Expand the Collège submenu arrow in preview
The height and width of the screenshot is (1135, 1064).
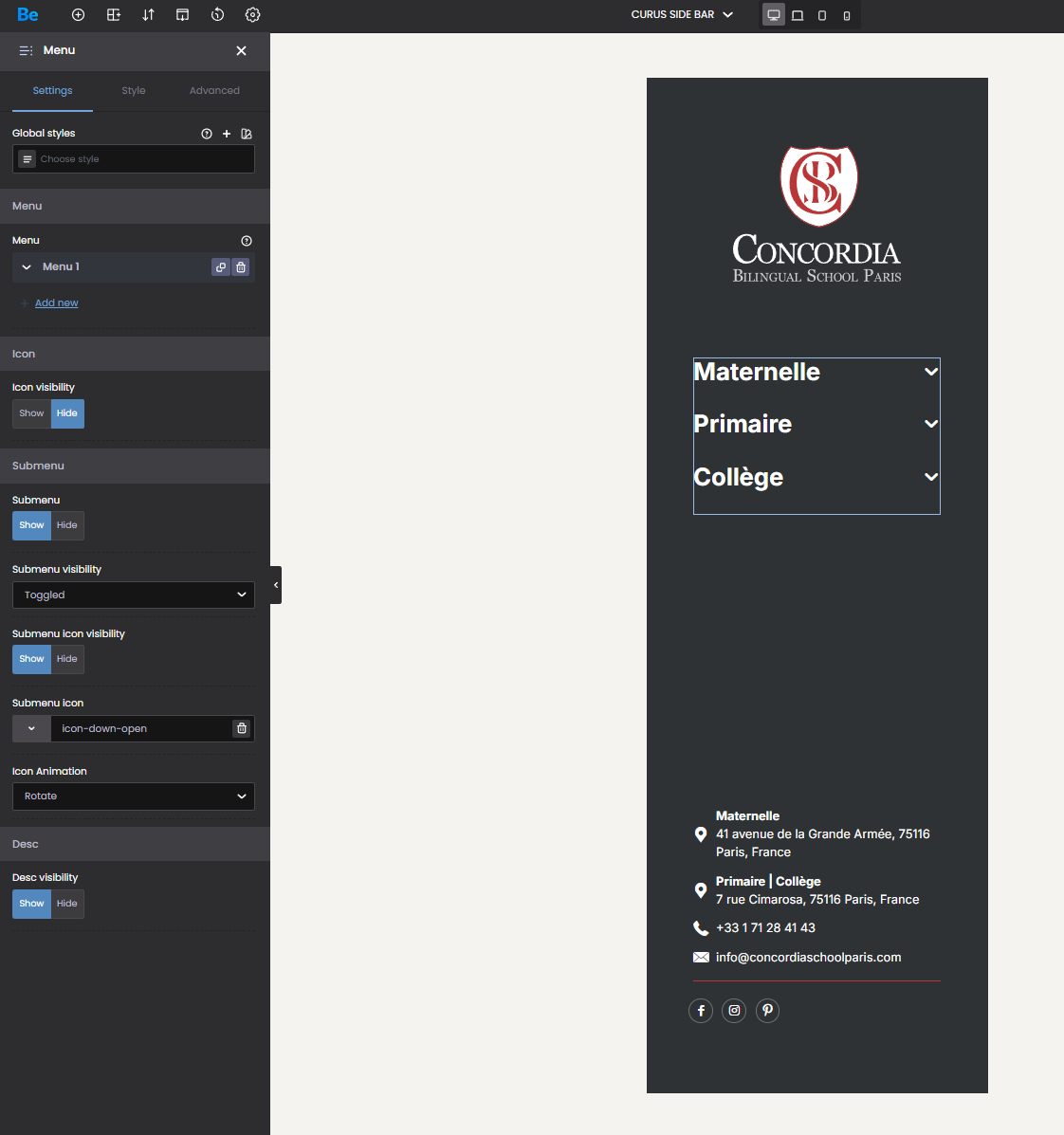tap(931, 476)
